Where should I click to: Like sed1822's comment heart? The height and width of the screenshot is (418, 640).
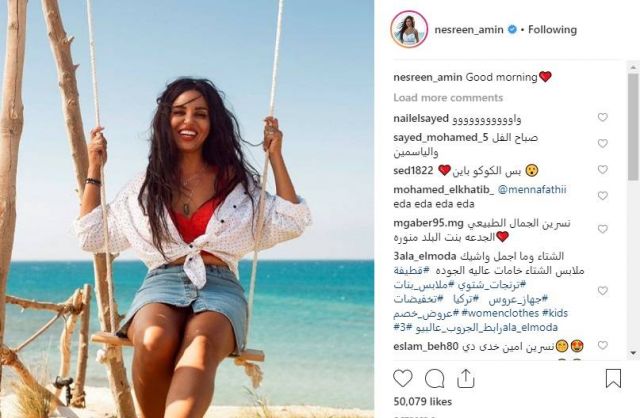(x=602, y=169)
